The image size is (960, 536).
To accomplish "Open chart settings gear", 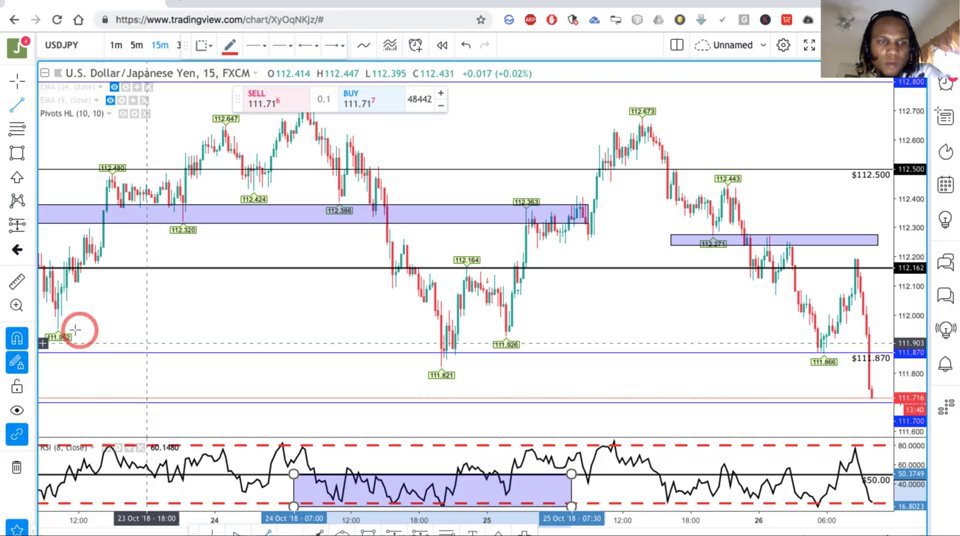I will point(783,45).
